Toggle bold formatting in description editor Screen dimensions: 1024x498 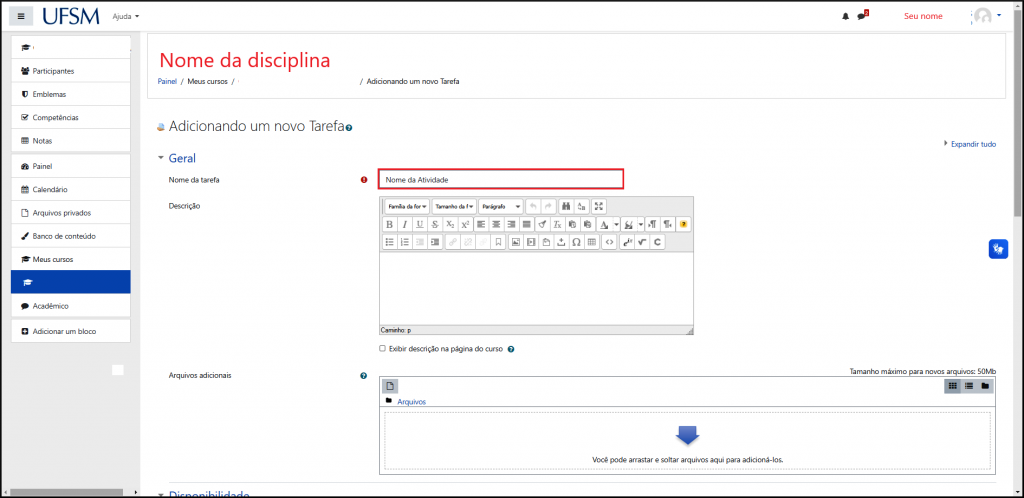click(389, 224)
